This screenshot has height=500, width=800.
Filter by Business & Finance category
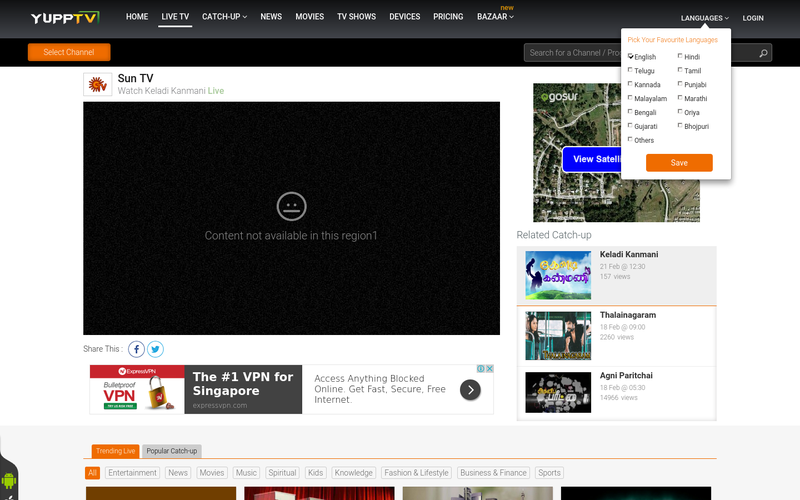click(x=493, y=473)
